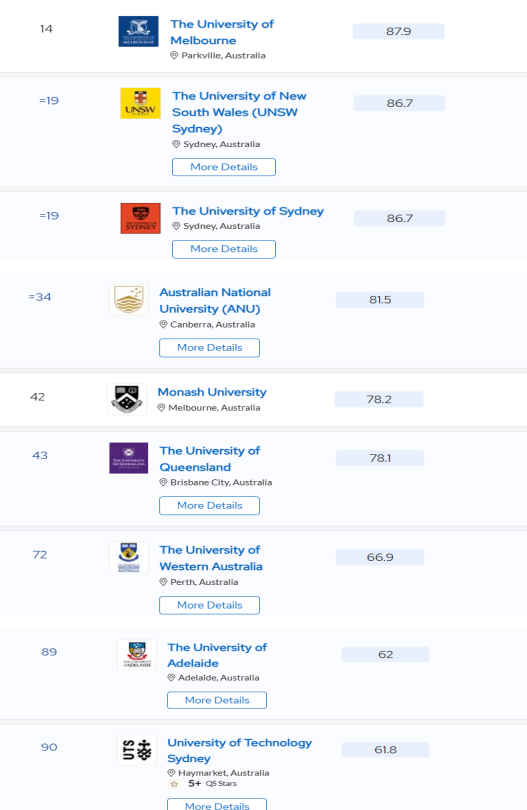The height and width of the screenshot is (810, 527).
Task: Open The University of Melbourne link
Action: click(x=222, y=32)
